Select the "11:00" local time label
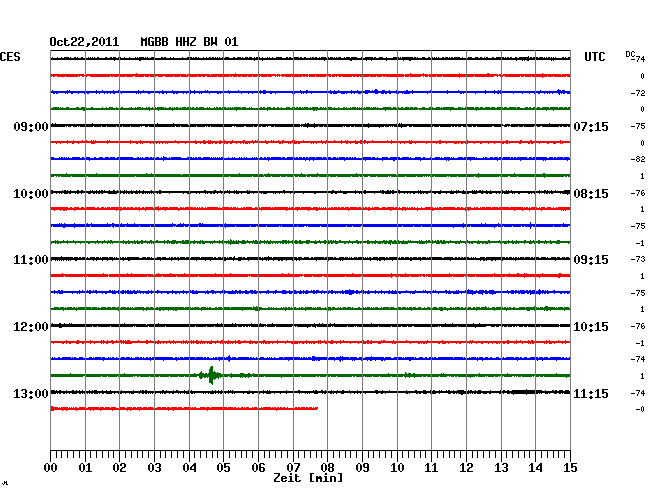Screen dimensions: 650x494 (31, 260)
